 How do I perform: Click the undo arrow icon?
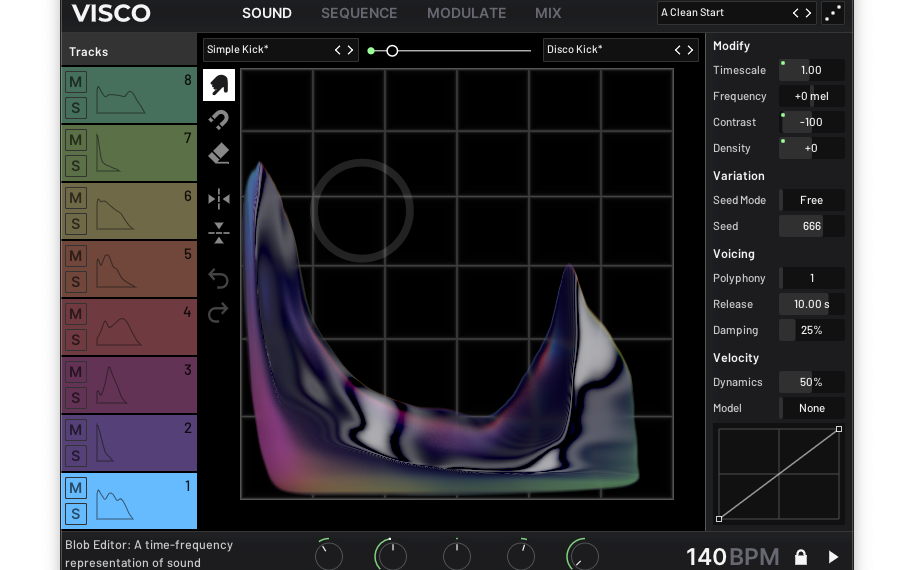pos(219,279)
